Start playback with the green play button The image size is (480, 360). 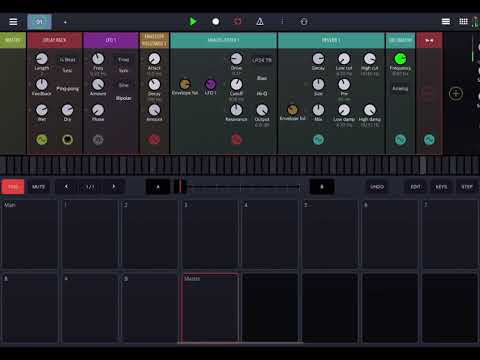pyautogui.click(x=193, y=22)
